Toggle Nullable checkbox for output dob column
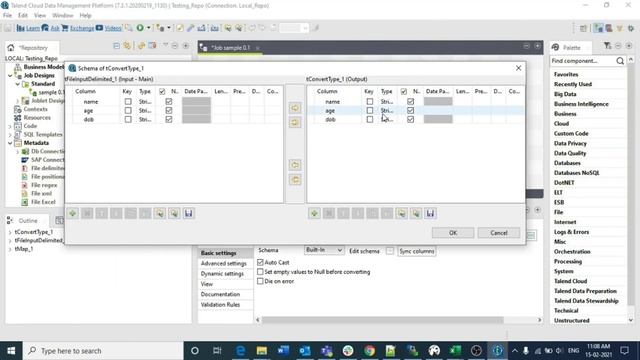The image size is (640, 360). click(410, 119)
